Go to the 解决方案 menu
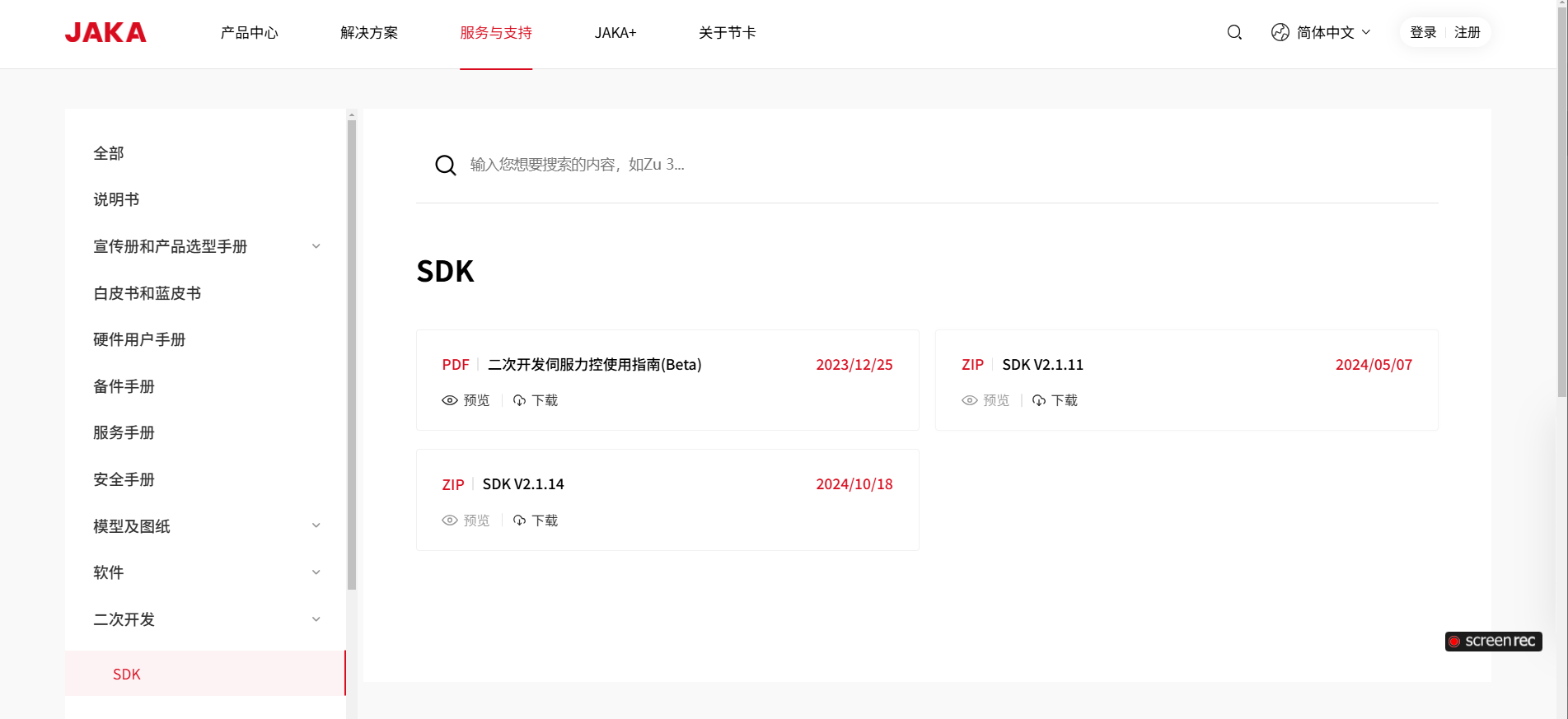Viewport: 1568px width, 719px height. click(x=368, y=33)
